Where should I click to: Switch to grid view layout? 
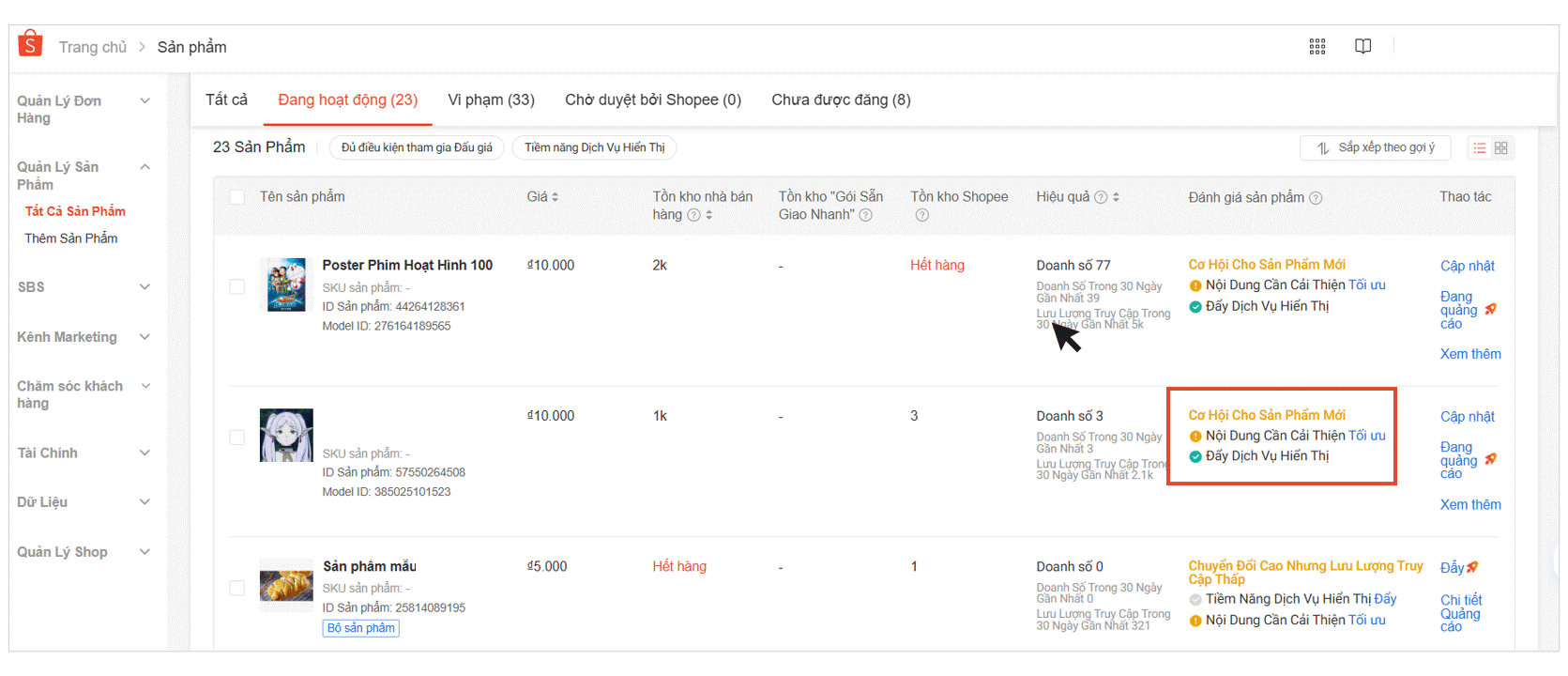(1501, 148)
